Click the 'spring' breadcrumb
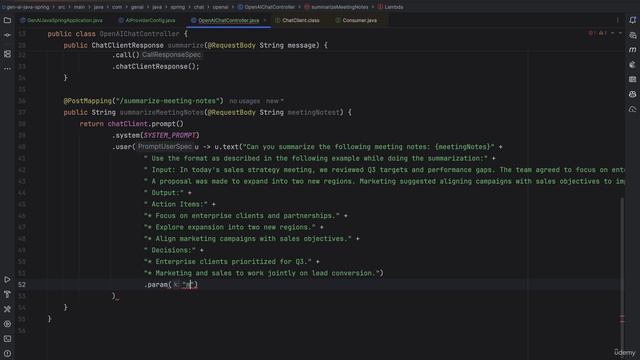Image resolution: width=640 pixels, height=360 pixels. point(178,7)
